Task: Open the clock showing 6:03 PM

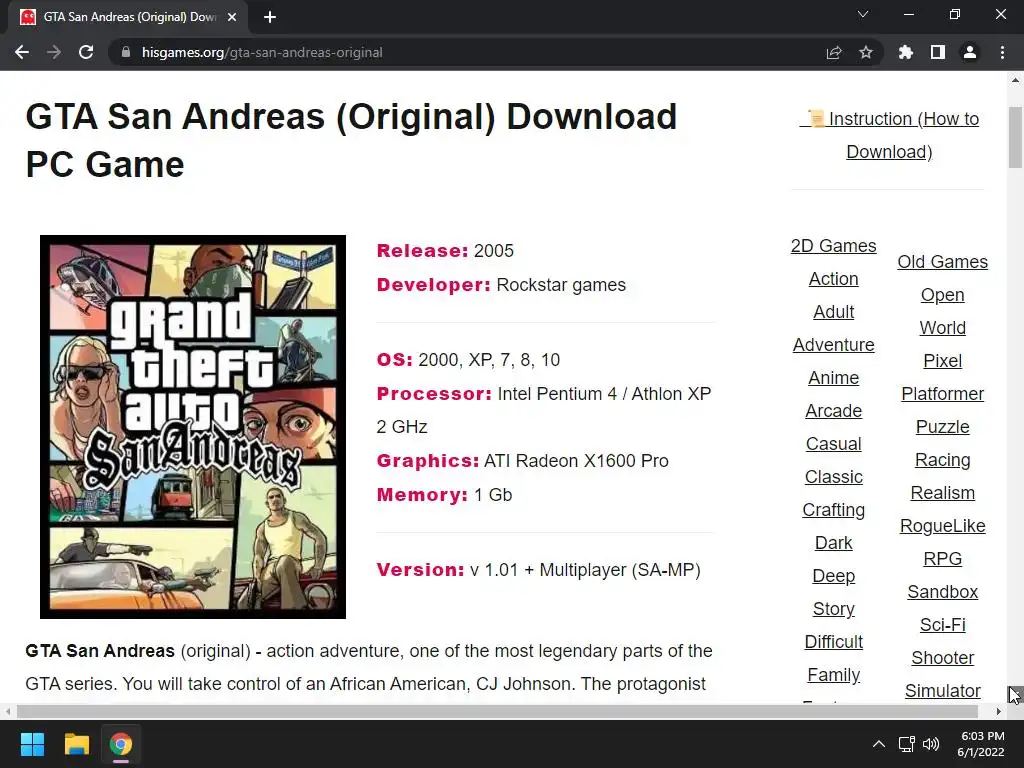Action: tap(982, 744)
